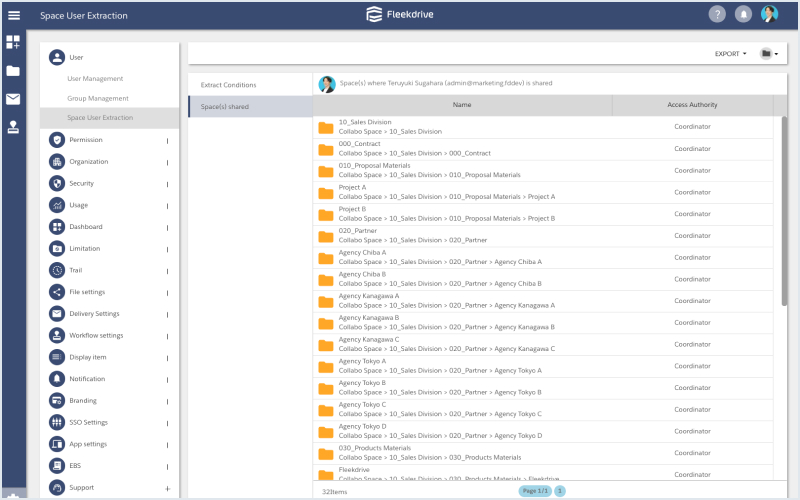Viewport: 800px width, 500px height.
Task: Sort by Access Authority column header
Action: coord(692,105)
